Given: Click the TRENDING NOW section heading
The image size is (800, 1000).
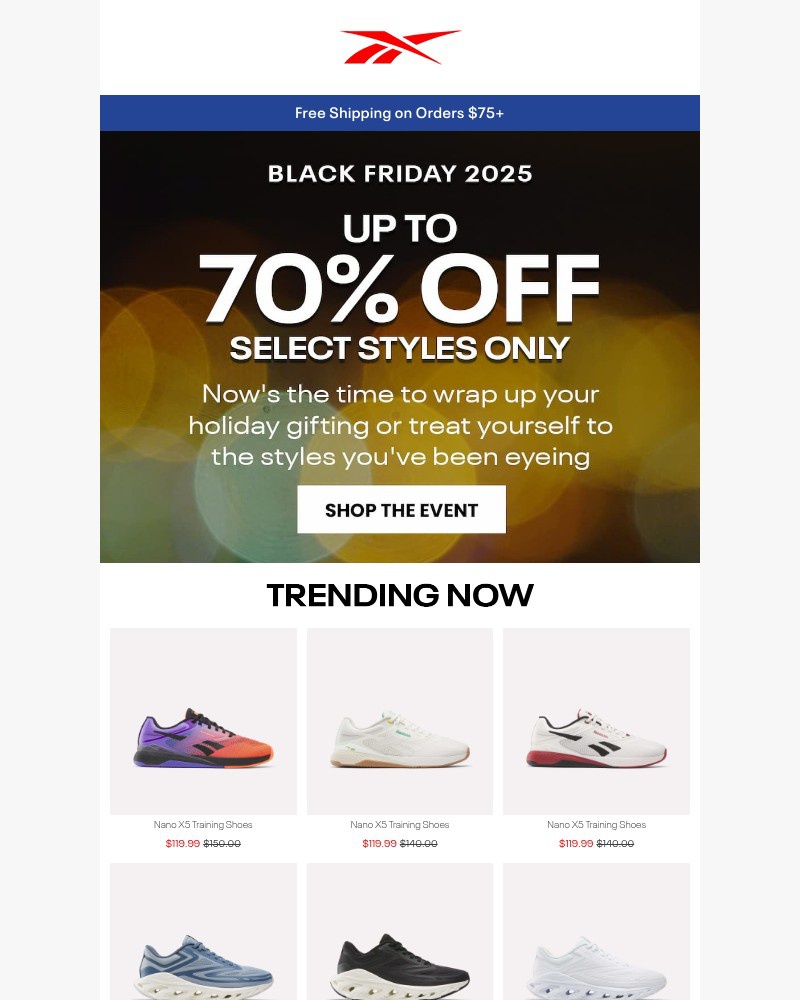Looking at the screenshot, I should tap(401, 595).
